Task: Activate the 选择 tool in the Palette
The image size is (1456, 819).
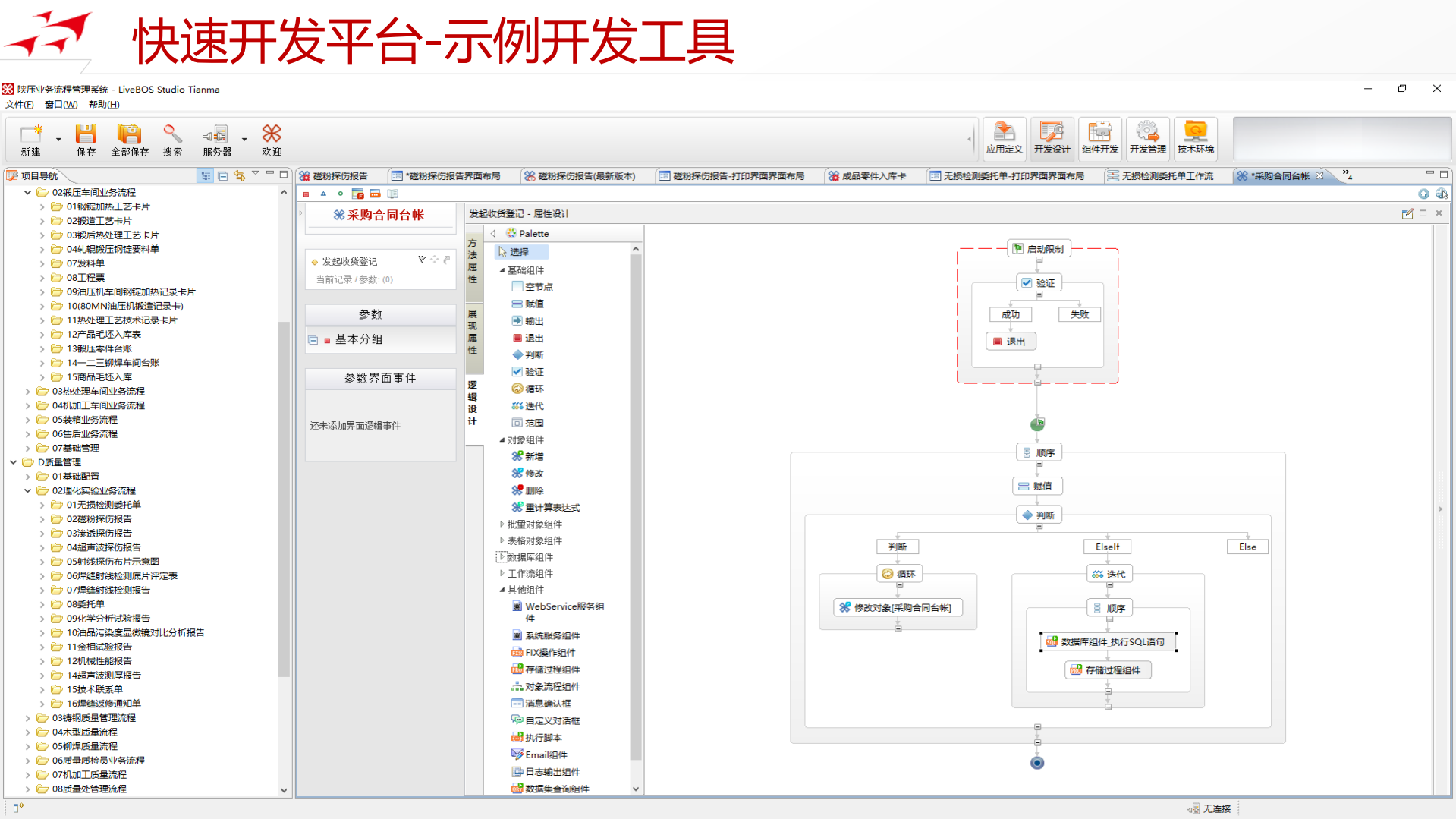Action: click(x=520, y=251)
